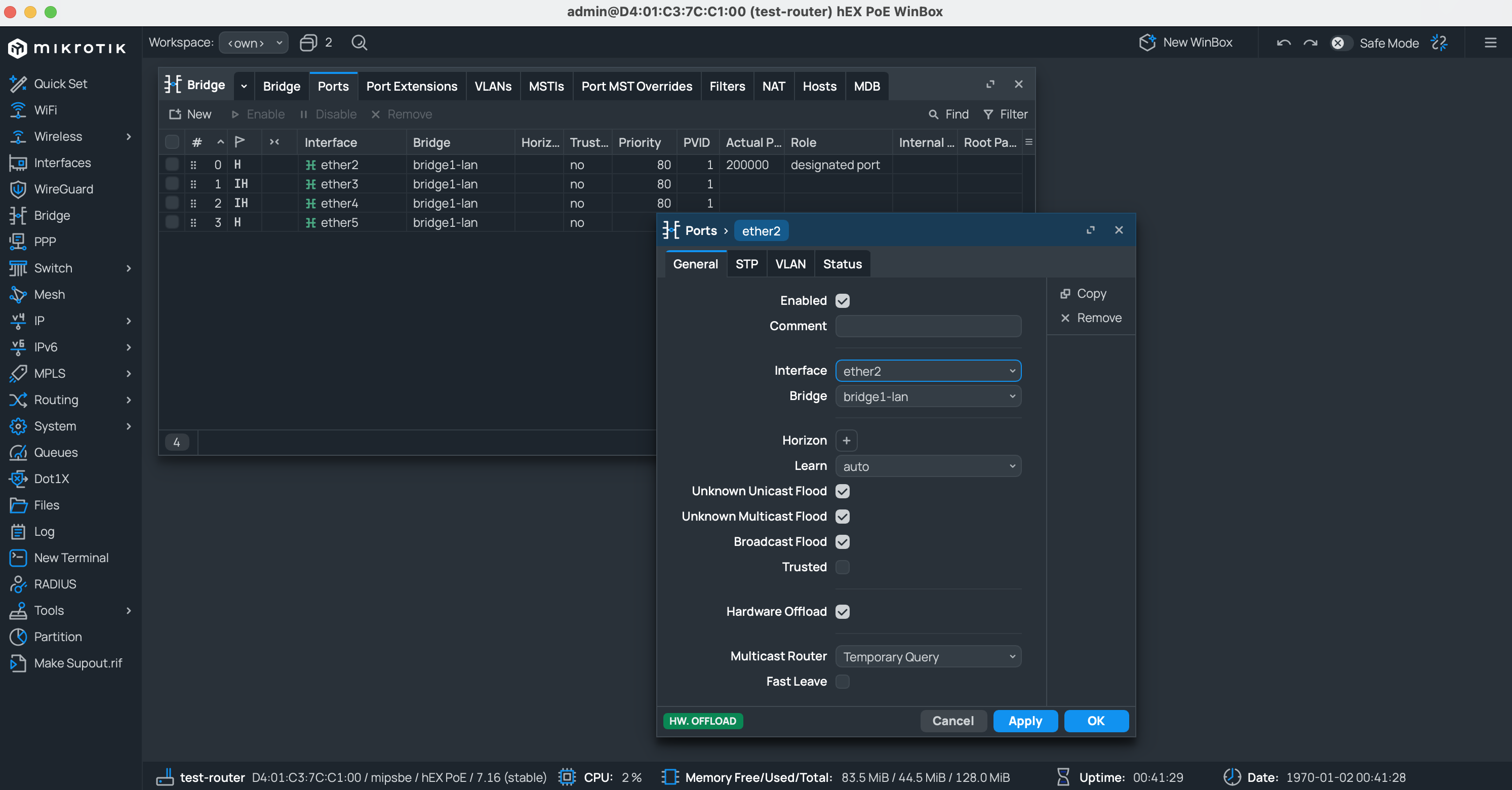1512x790 pixels.
Task: Click the Cancel button
Action: coord(952,721)
